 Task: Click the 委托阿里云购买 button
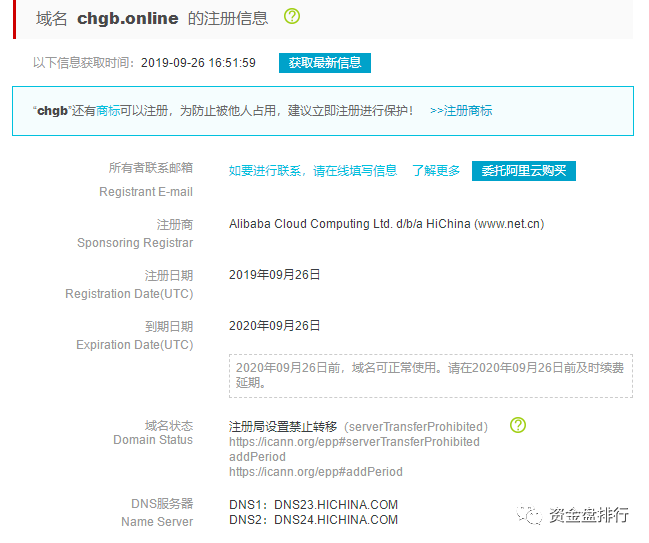[x=524, y=171]
